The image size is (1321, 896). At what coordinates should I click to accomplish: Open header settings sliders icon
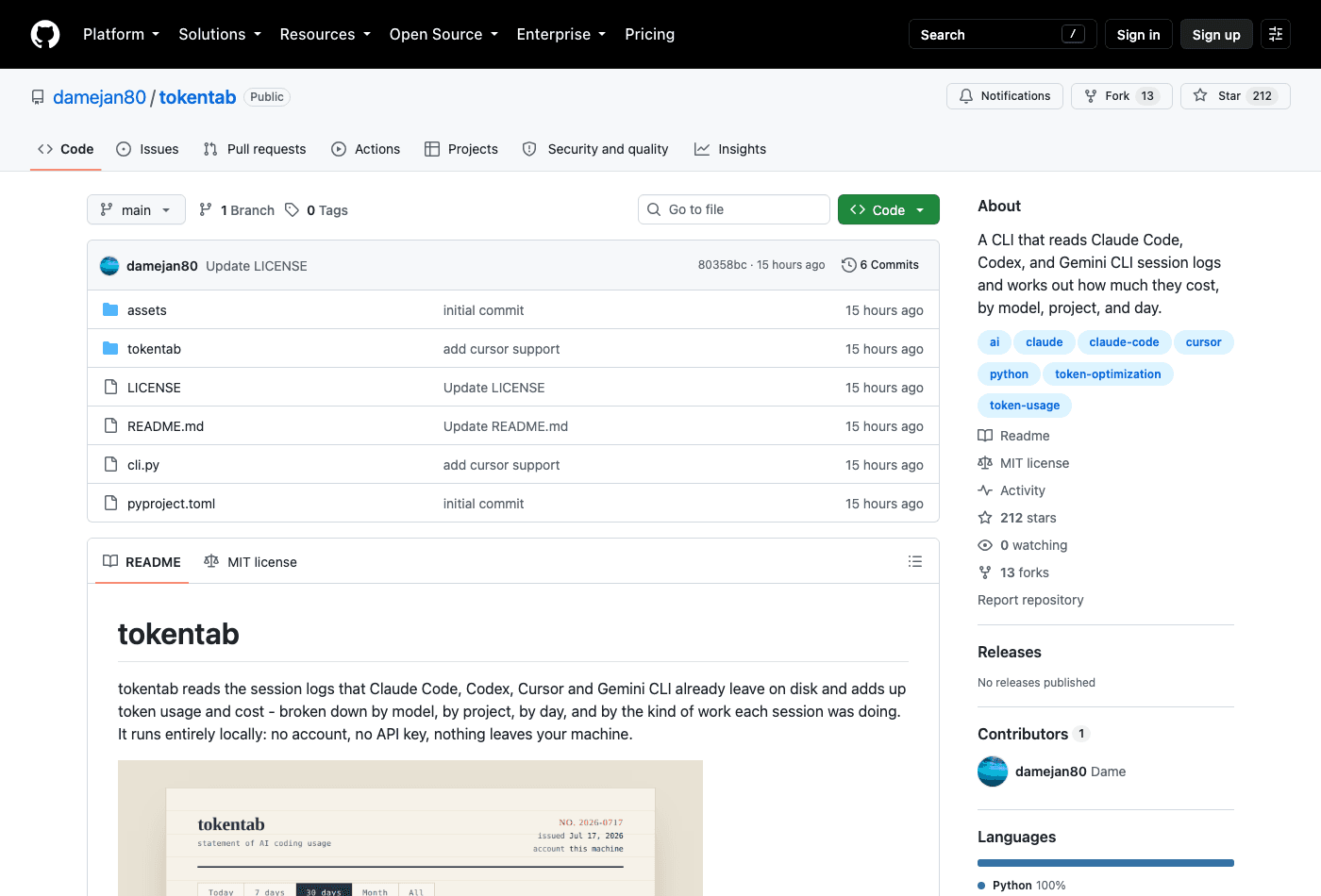coord(1276,34)
